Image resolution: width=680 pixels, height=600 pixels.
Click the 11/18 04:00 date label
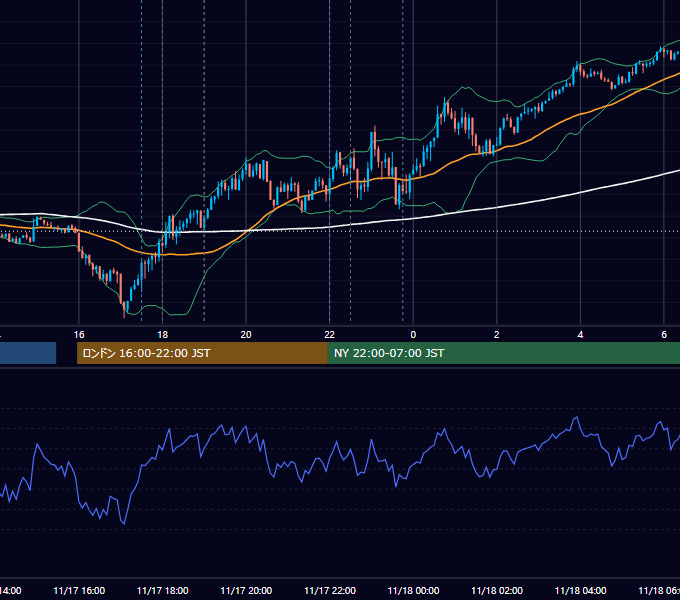(x=581, y=590)
